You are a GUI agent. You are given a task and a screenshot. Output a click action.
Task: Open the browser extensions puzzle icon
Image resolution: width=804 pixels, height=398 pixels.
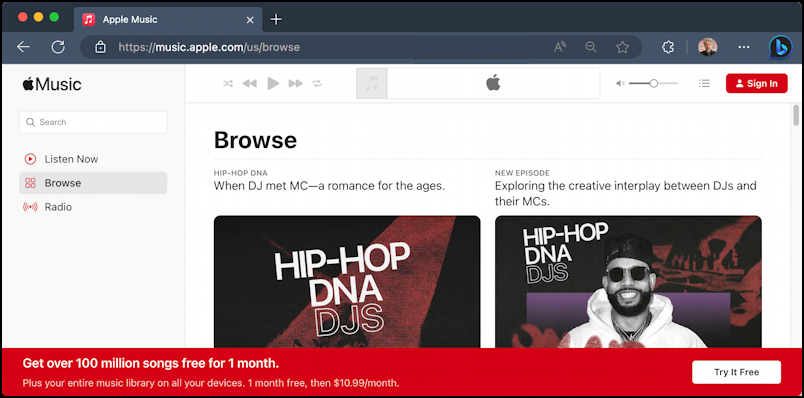[x=668, y=47]
